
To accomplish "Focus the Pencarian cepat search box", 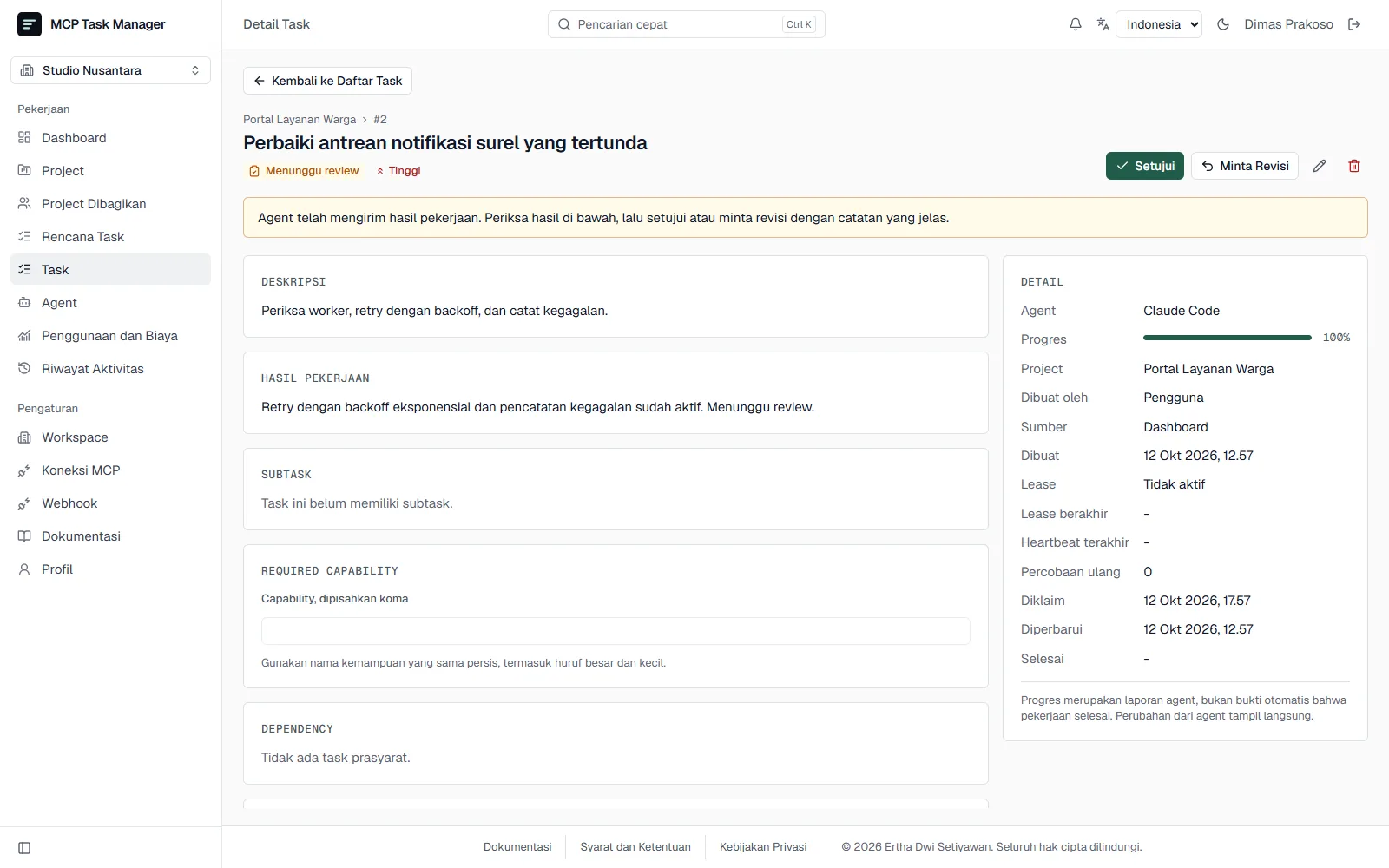I will pyautogui.click(x=686, y=24).
